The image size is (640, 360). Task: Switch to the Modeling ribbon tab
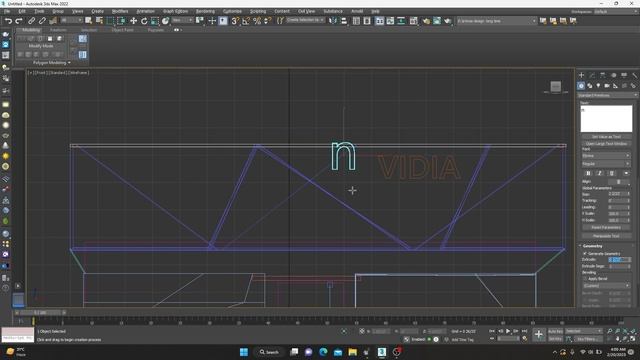(31, 30)
